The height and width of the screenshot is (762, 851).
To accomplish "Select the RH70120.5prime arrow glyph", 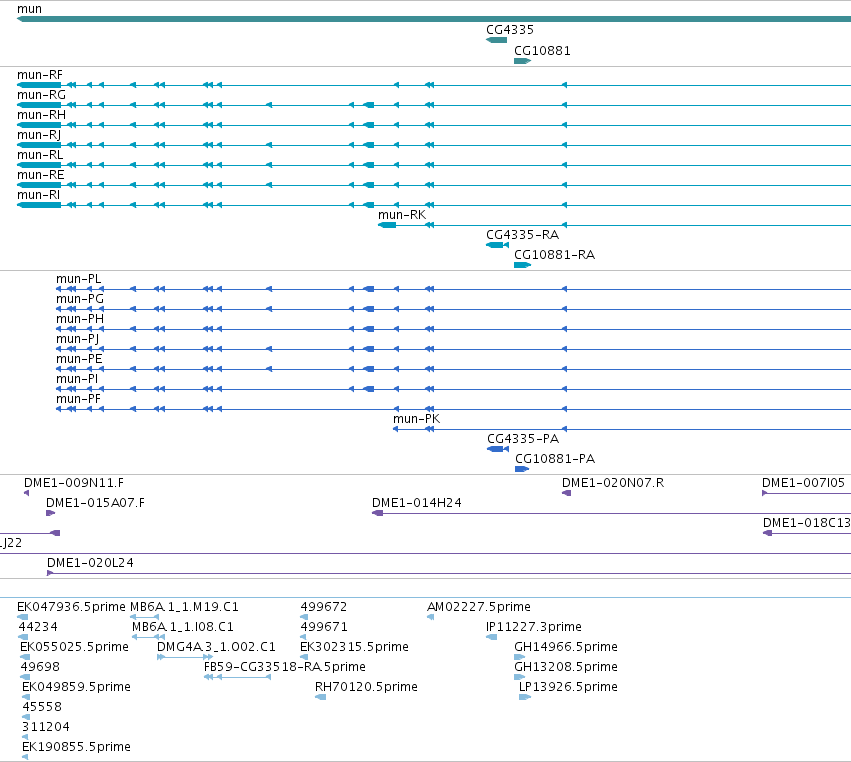I will [320, 697].
